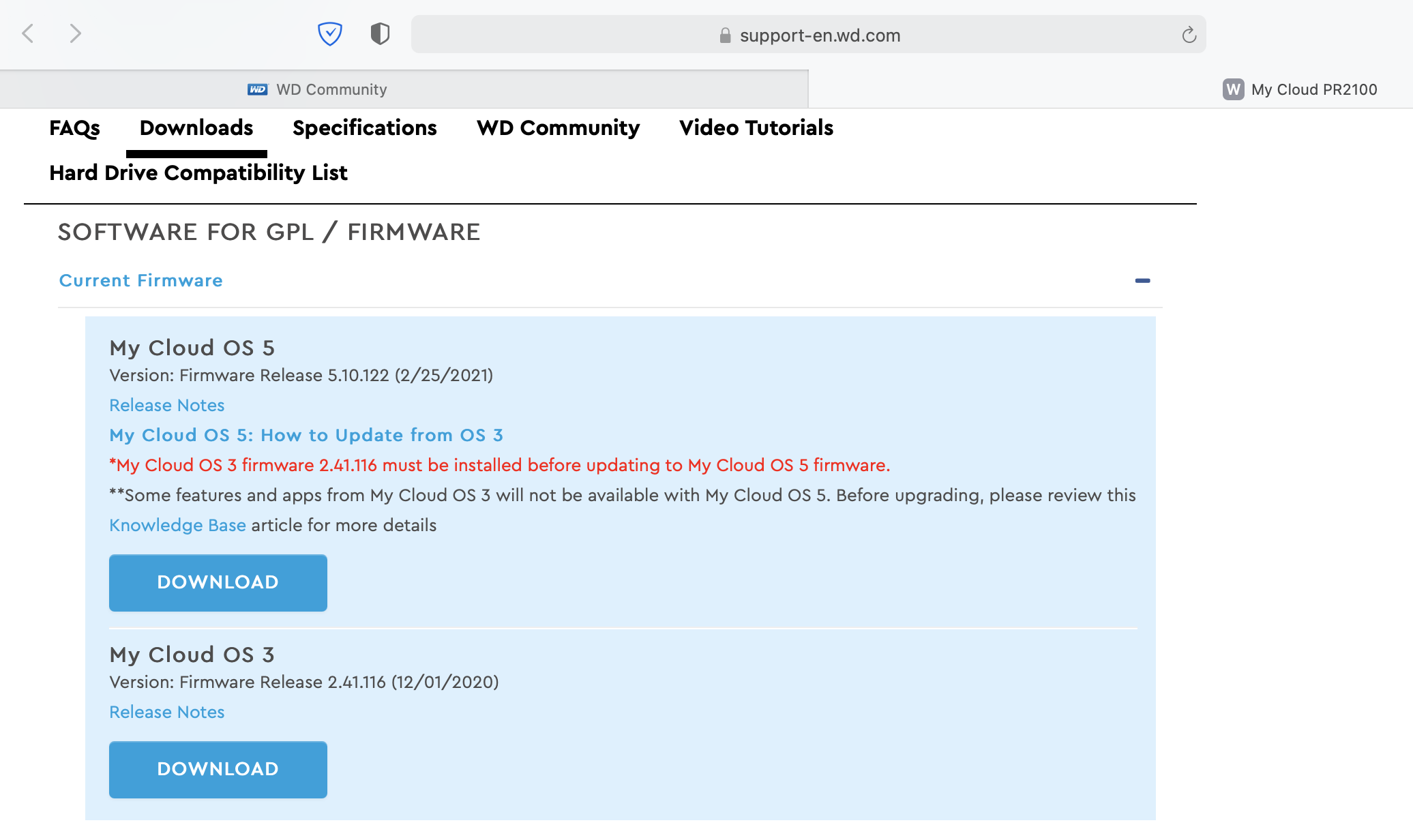Click the W favicon on the My Cloud PR2100 tab
This screenshot has width=1413, height=840.
click(1233, 89)
